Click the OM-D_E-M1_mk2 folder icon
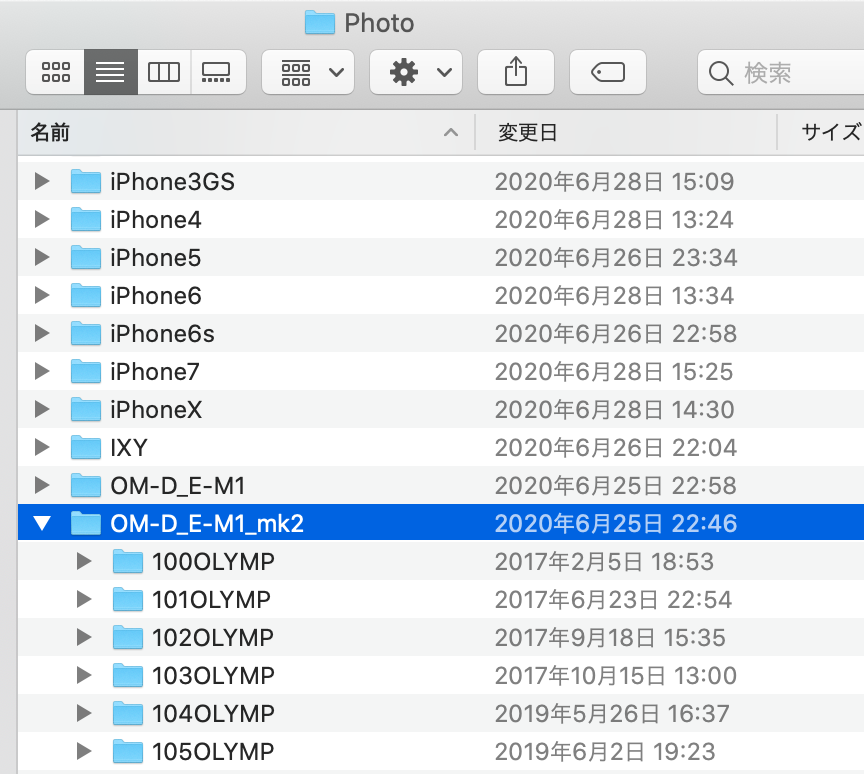This screenshot has width=864, height=774. click(86, 523)
